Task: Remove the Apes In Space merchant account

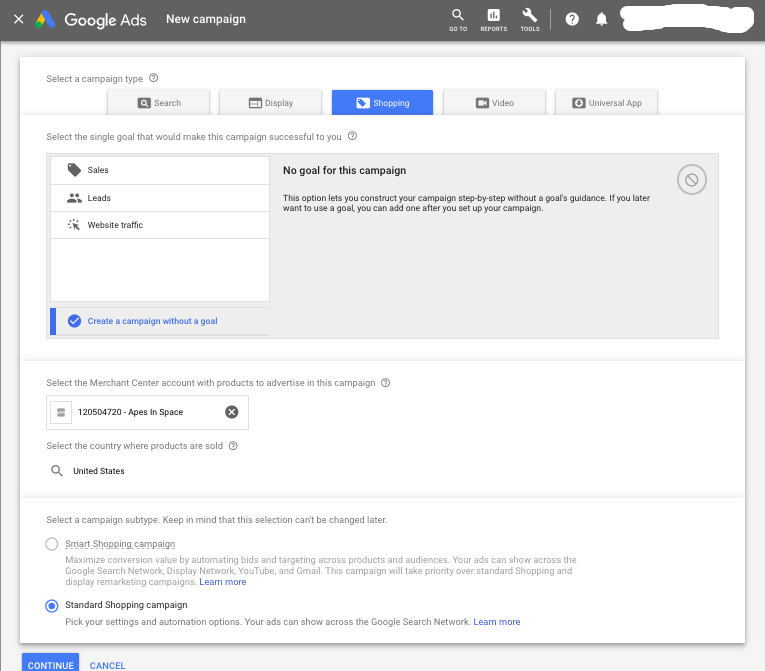Action: [x=231, y=412]
